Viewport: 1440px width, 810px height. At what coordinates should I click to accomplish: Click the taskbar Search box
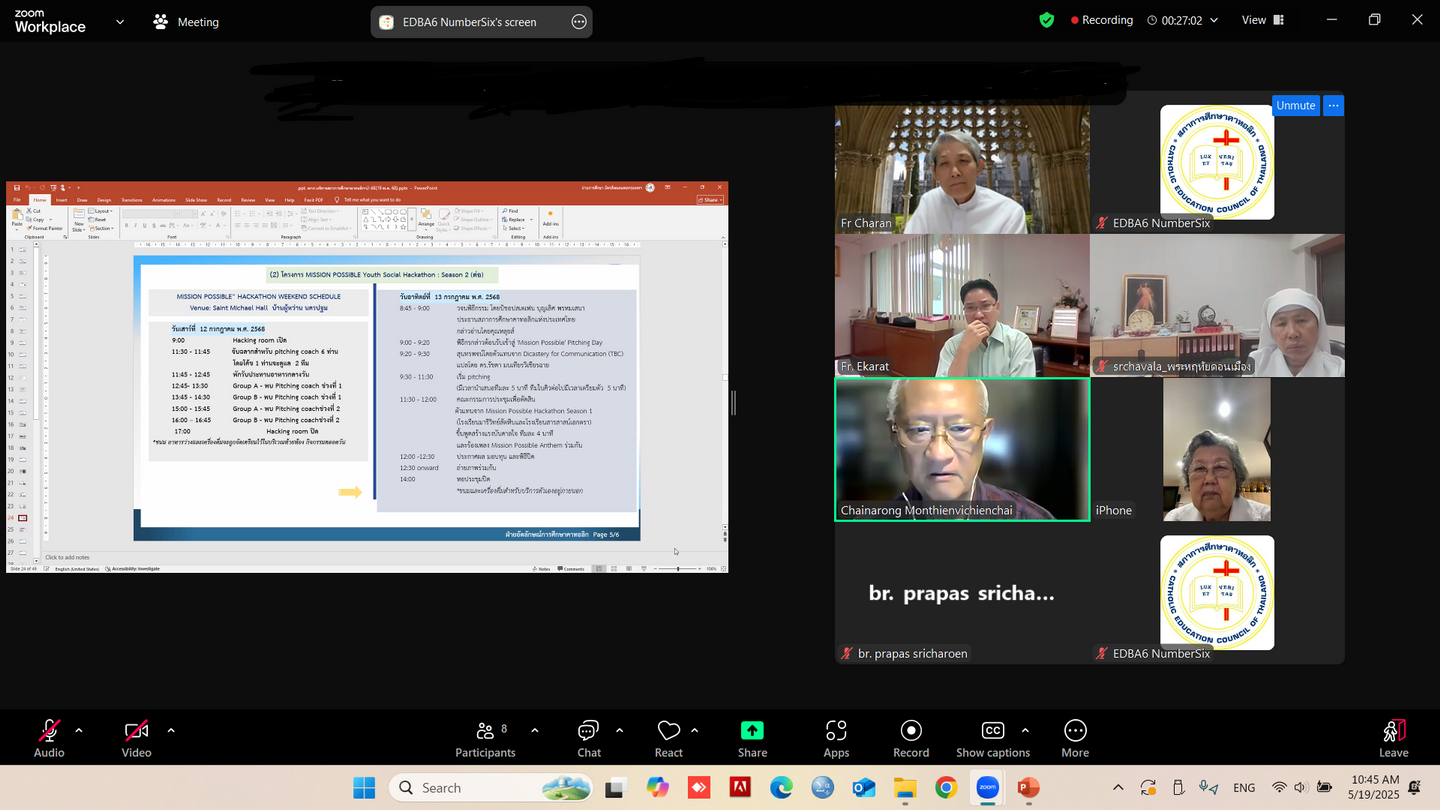click(x=492, y=788)
